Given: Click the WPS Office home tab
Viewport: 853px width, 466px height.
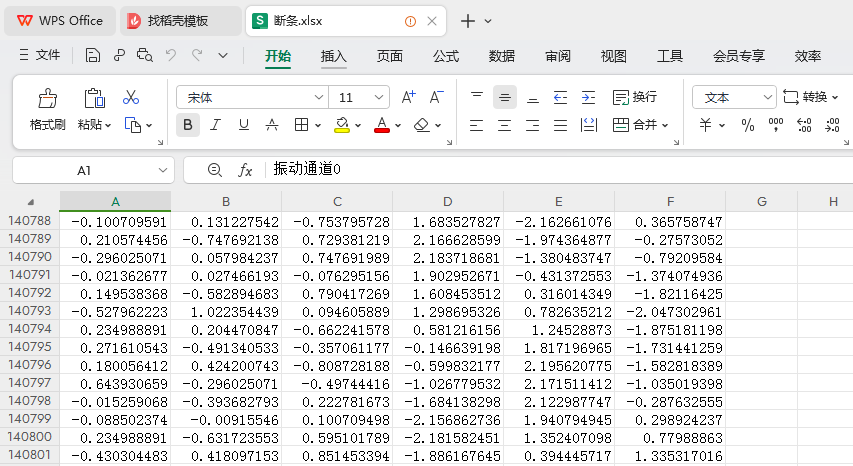Looking at the screenshot, I should click(x=60, y=21).
